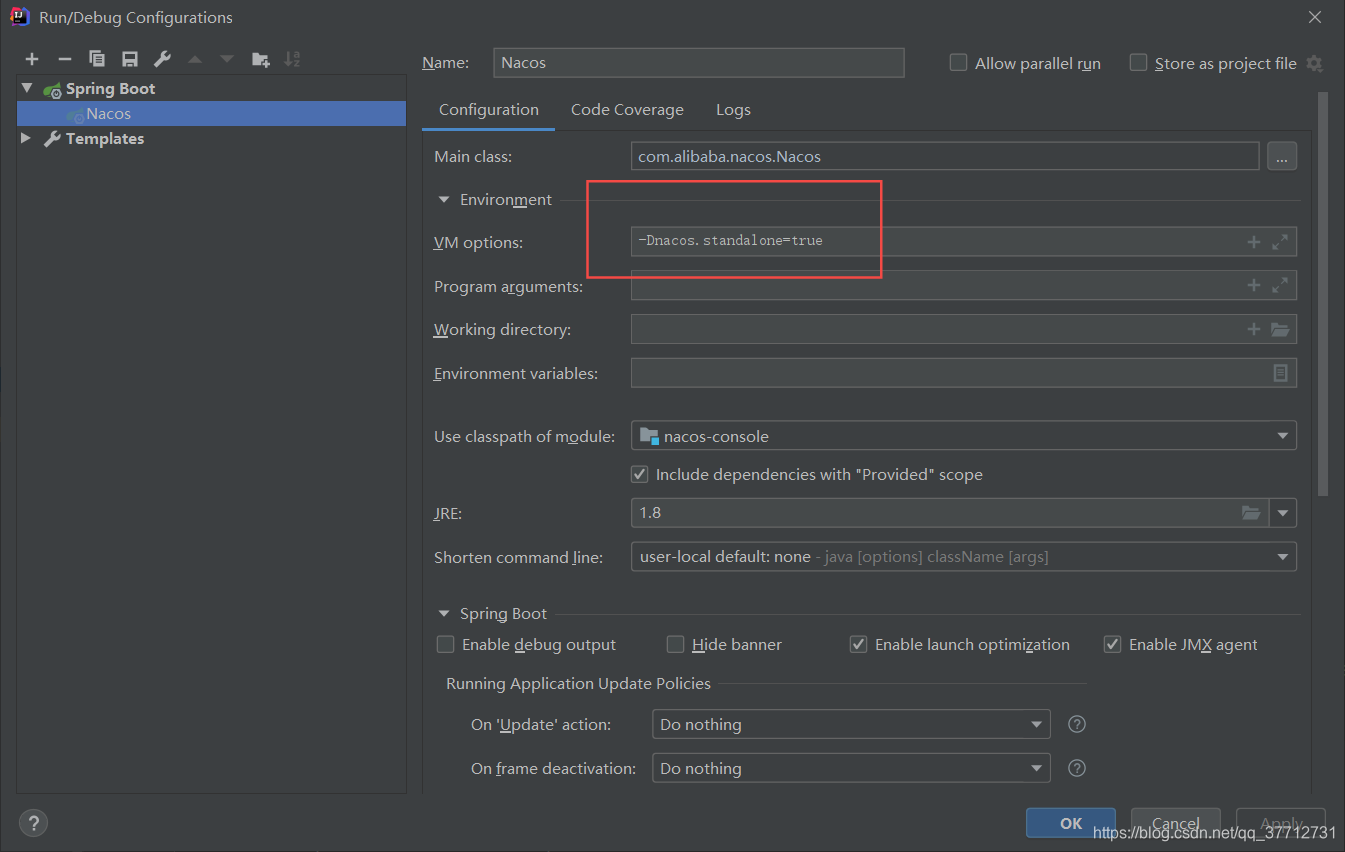
Task: Enable Store as project file
Action: [1138, 62]
